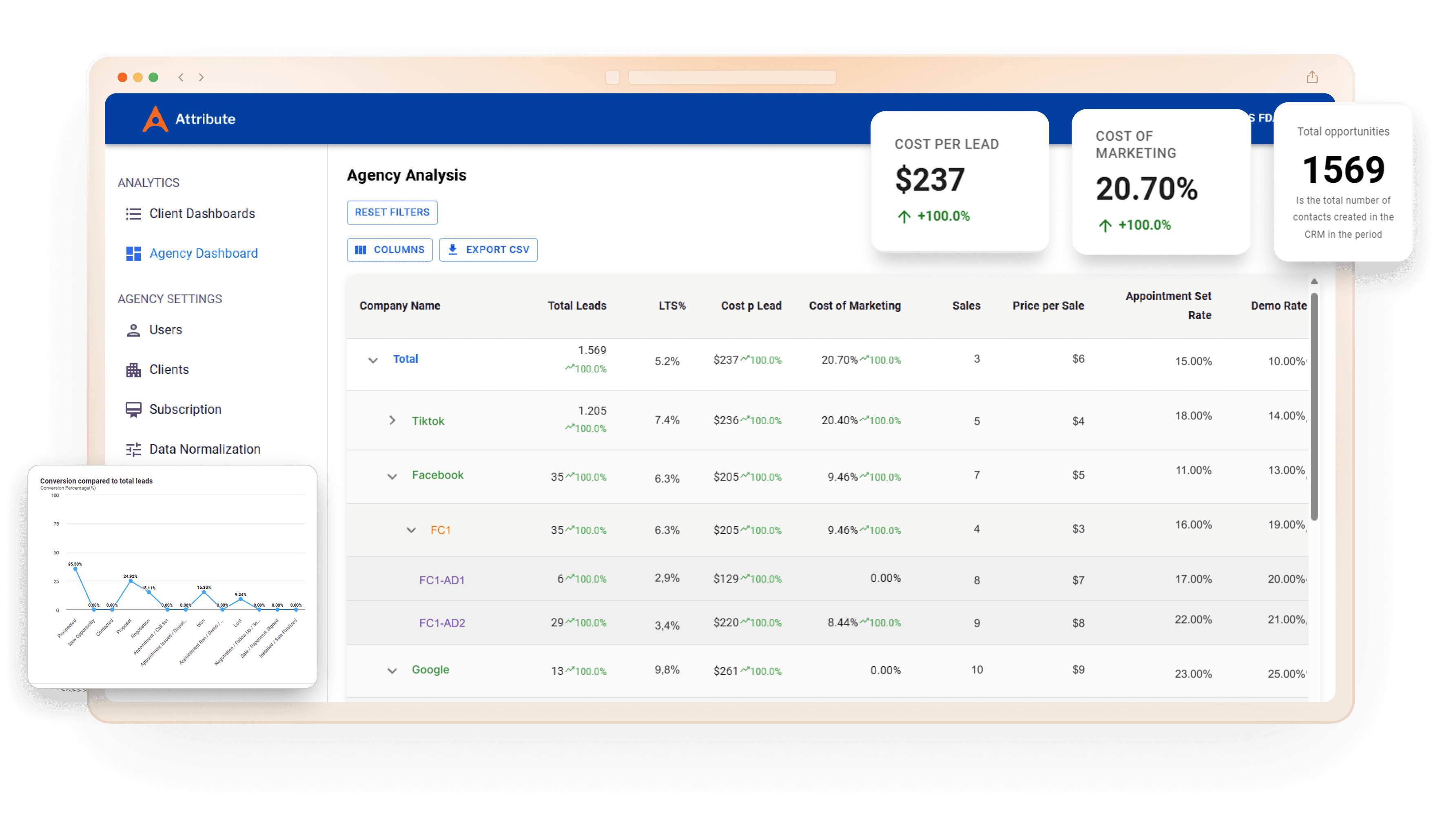Click the Data Normalization sliders icon
Viewport: 1440px width, 840px height.
click(x=133, y=450)
